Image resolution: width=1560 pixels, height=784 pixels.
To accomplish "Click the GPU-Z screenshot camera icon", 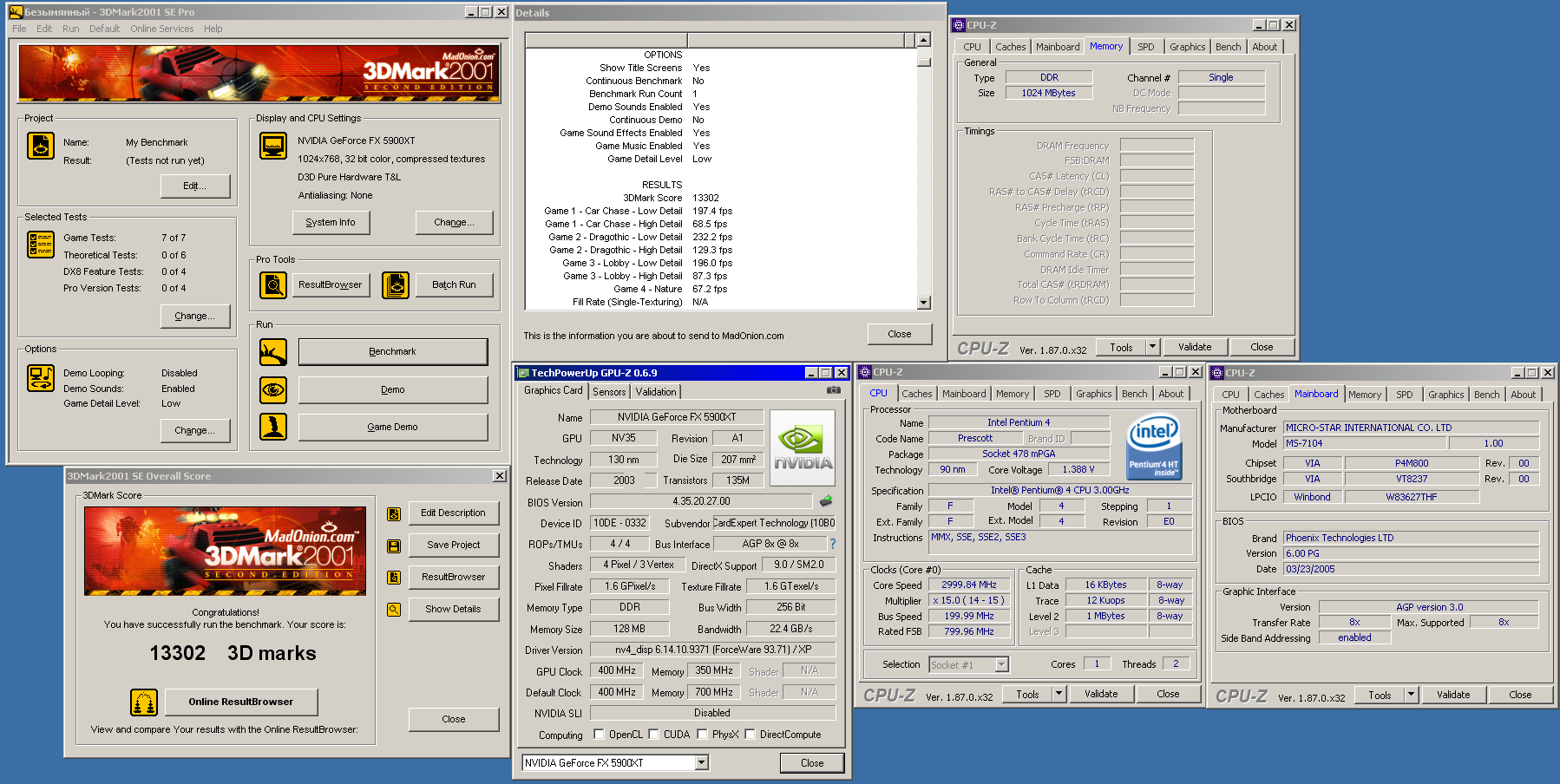I will (833, 390).
